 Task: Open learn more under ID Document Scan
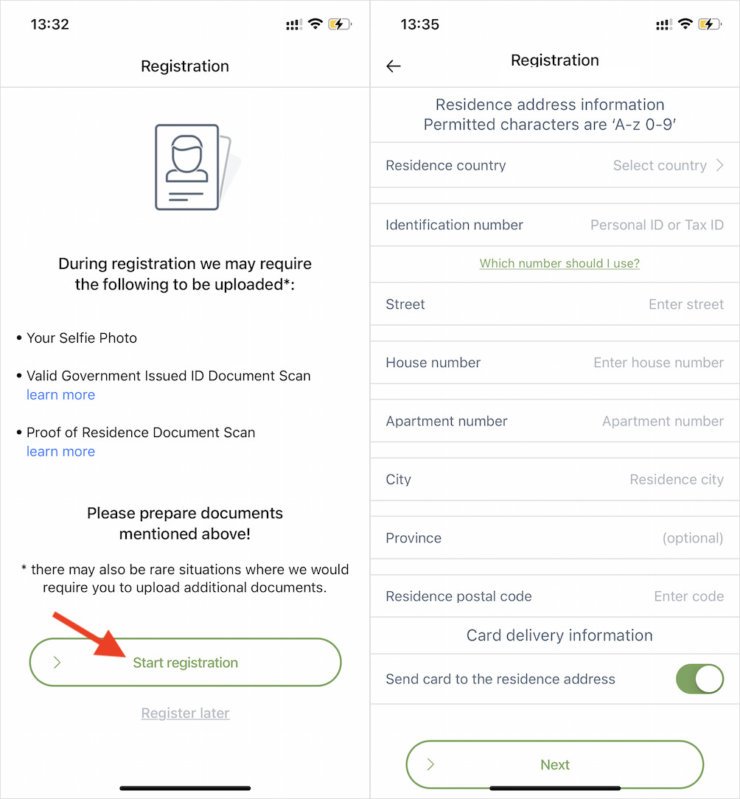(61, 395)
